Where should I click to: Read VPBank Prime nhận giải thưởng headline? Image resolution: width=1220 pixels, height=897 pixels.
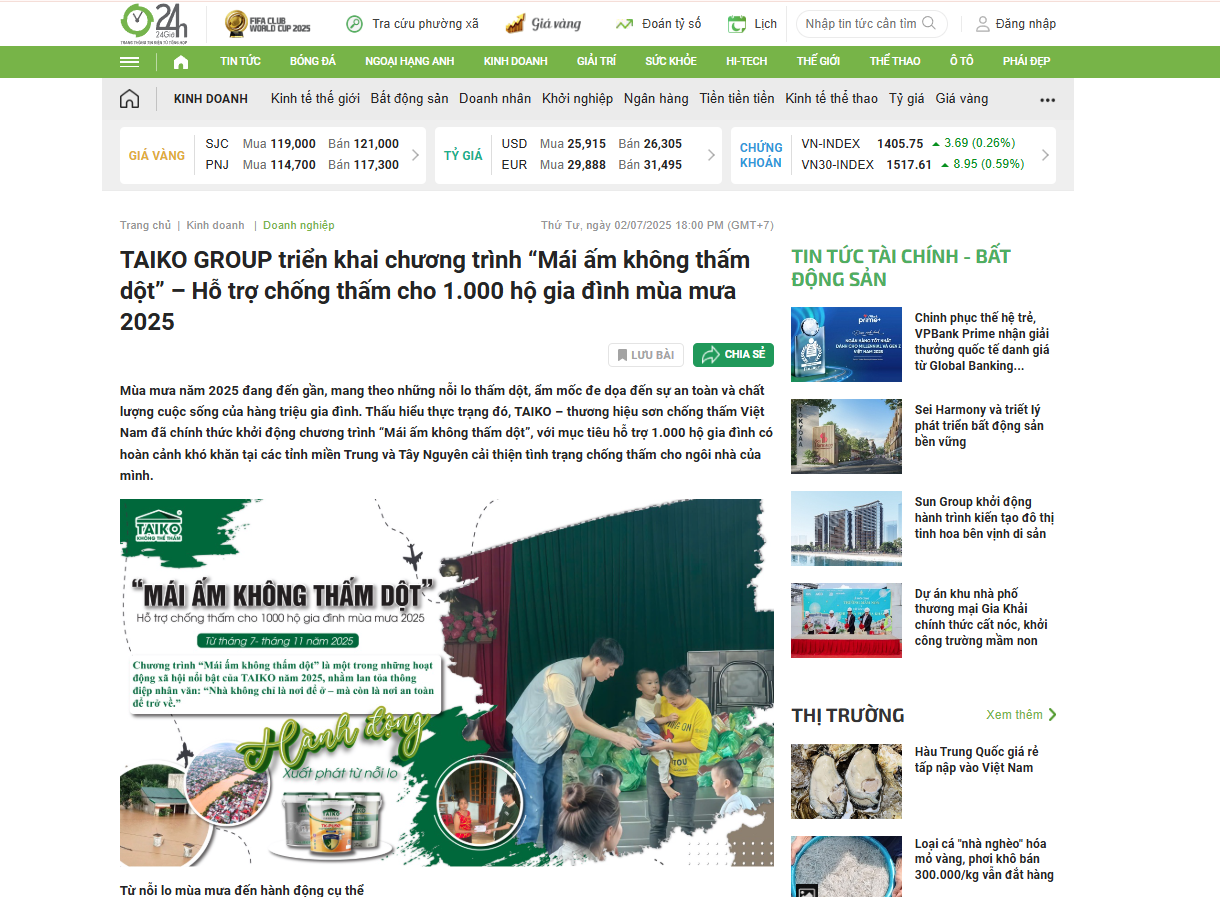982,342
